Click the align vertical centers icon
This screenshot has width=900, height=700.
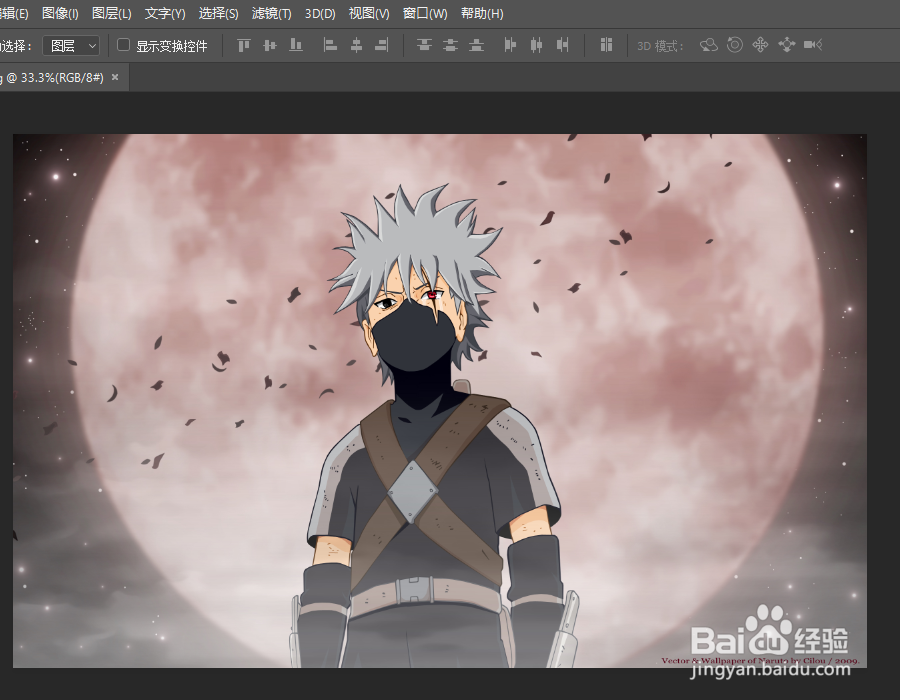[x=270, y=45]
